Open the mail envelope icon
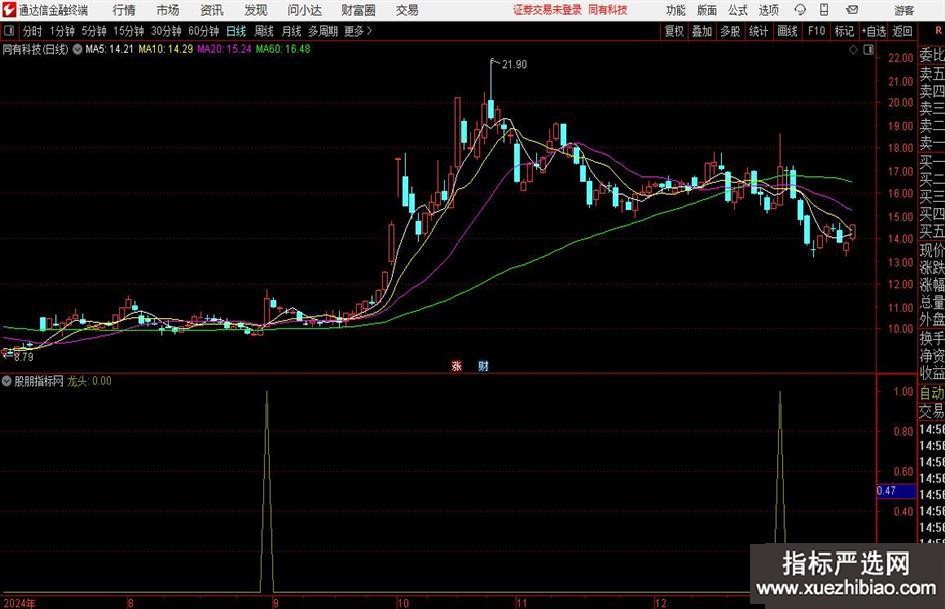This screenshot has width=945, height=609. pyautogui.click(x=852, y=10)
